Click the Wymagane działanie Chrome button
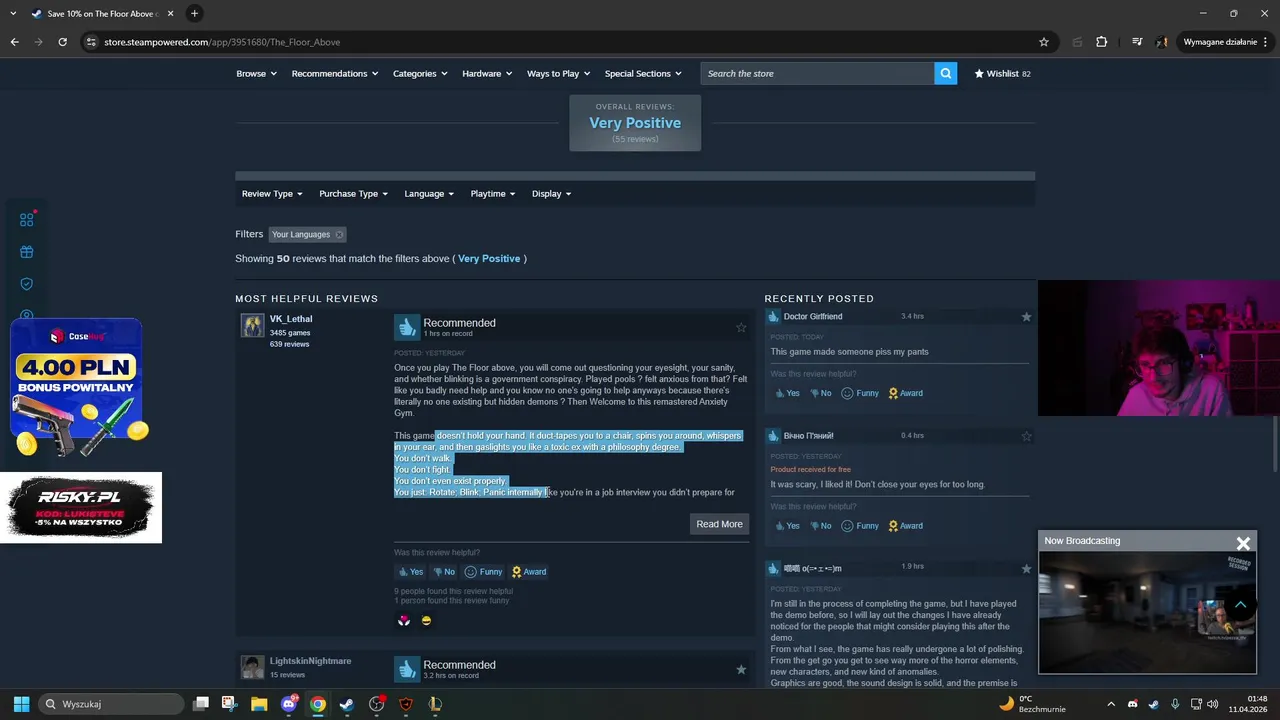Image resolution: width=1280 pixels, height=720 pixels. 1225,42
